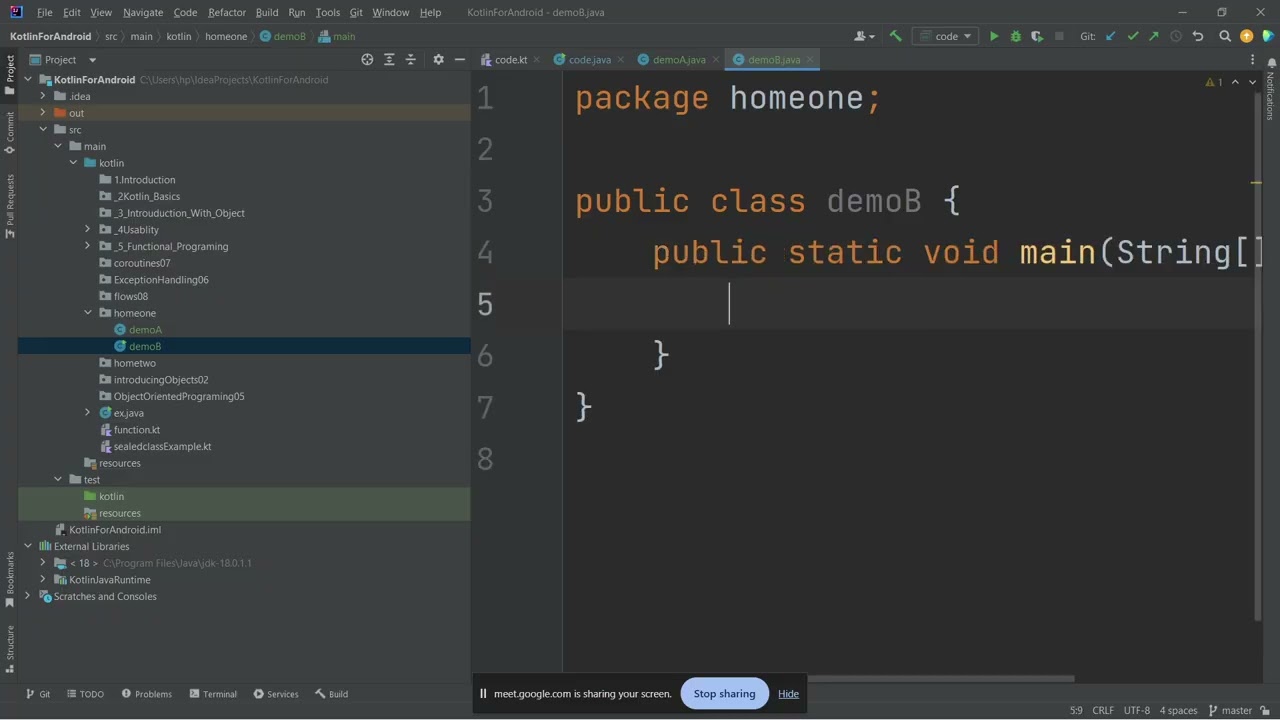Click the Debug bug icon
1280x720 pixels.
click(x=1015, y=36)
